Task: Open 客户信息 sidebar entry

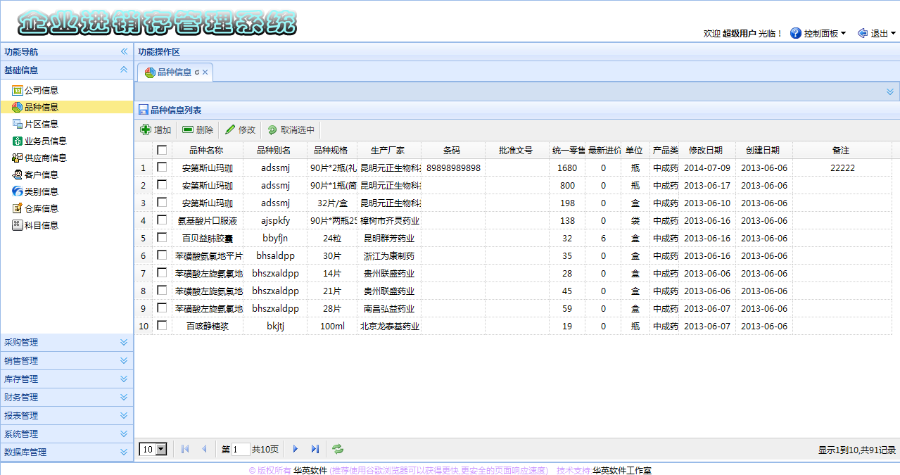Action: (35, 174)
